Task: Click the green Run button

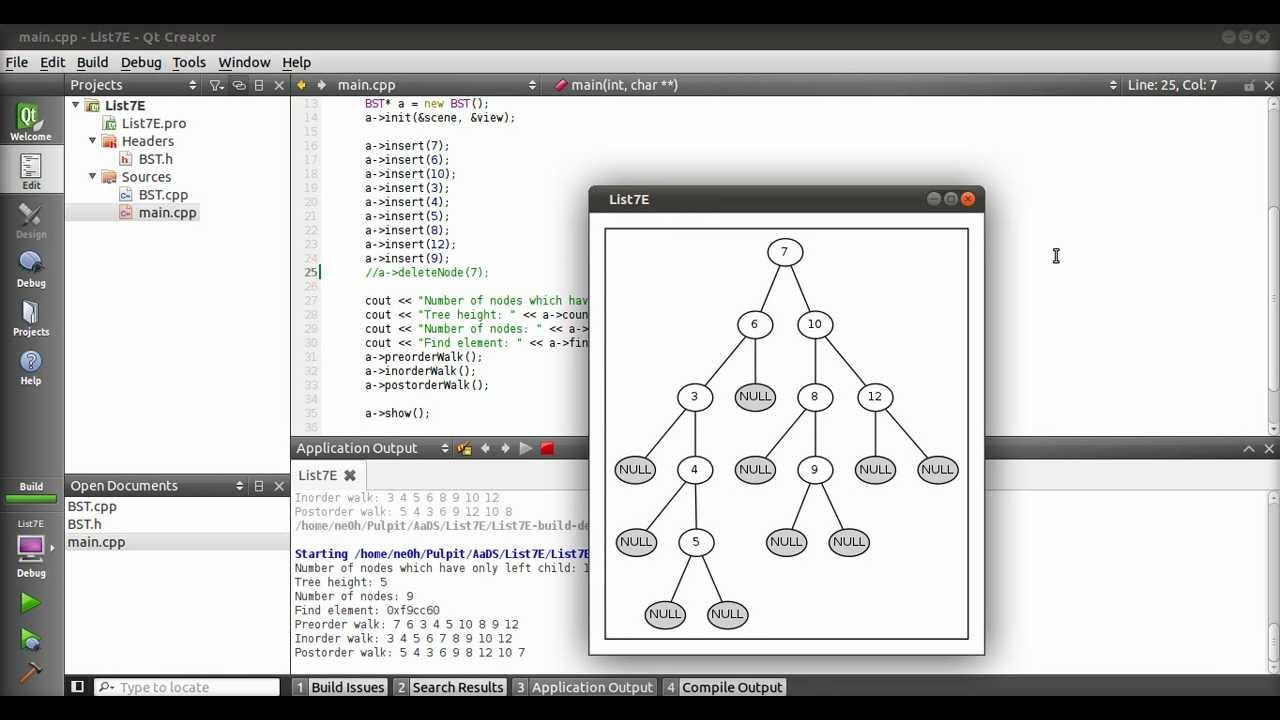Action: [x=30, y=602]
